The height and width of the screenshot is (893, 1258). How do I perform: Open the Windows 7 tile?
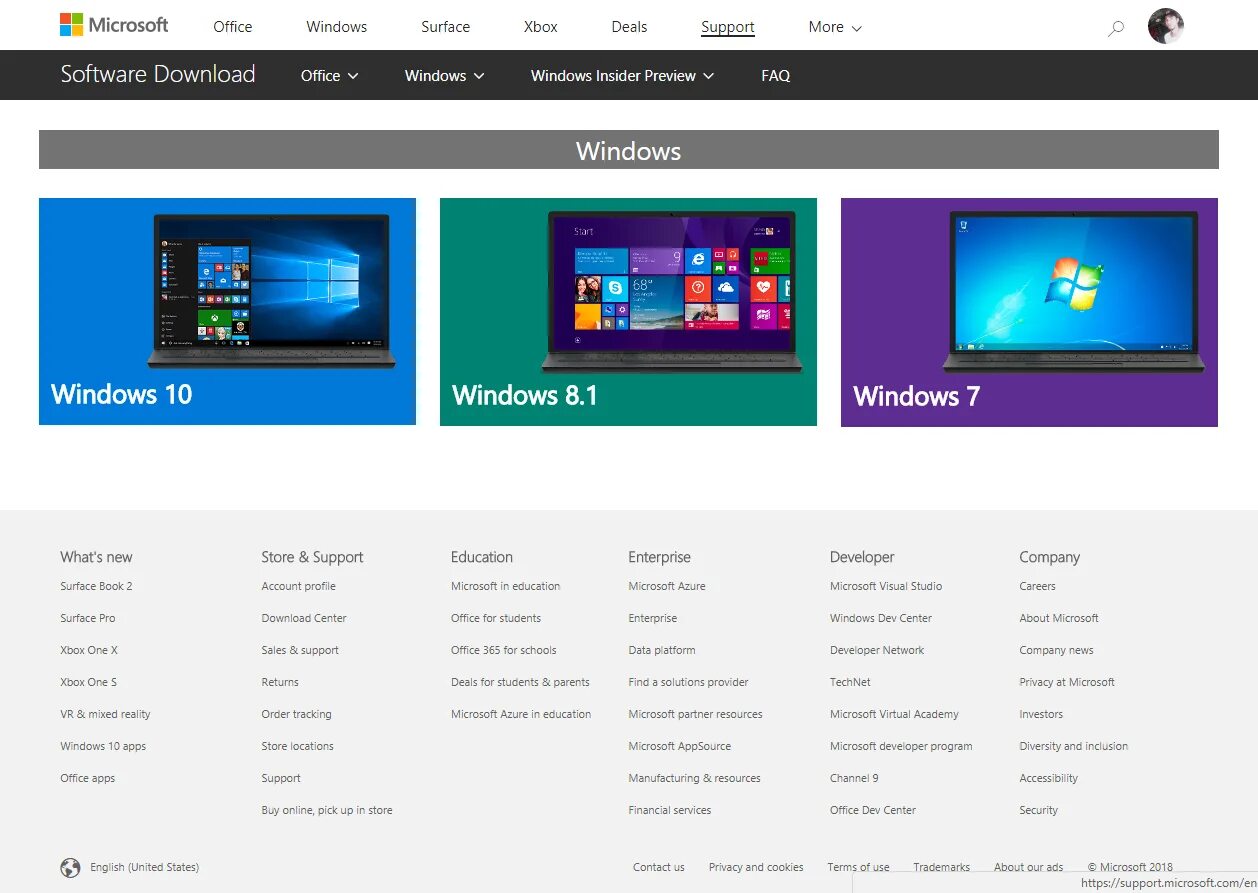pyautogui.click(x=1029, y=312)
